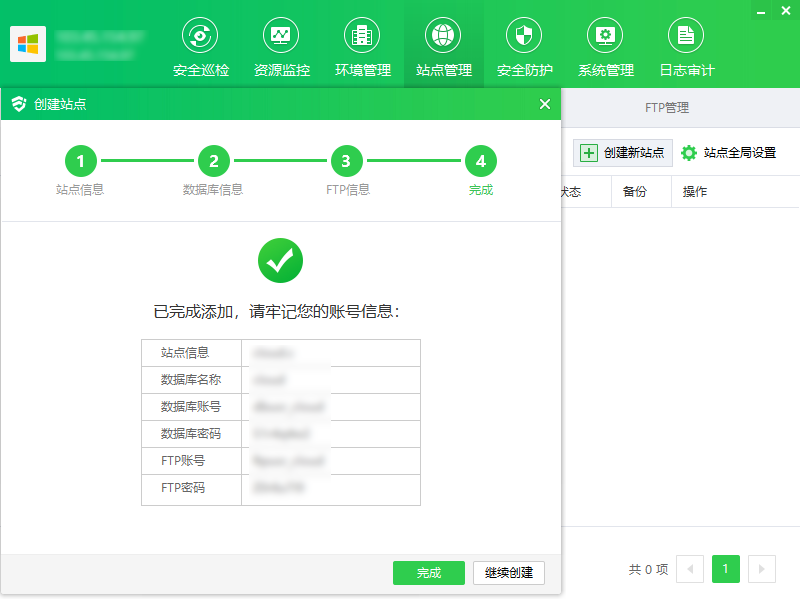Click the 共 0 项 total count text
The width and height of the screenshot is (800, 600).
point(648,569)
